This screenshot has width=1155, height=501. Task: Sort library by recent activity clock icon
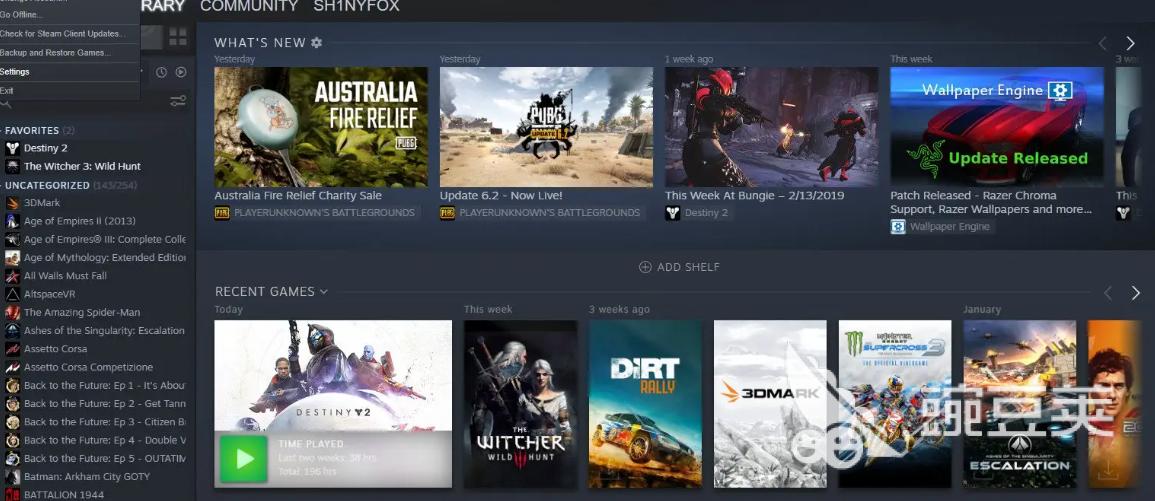(x=161, y=72)
